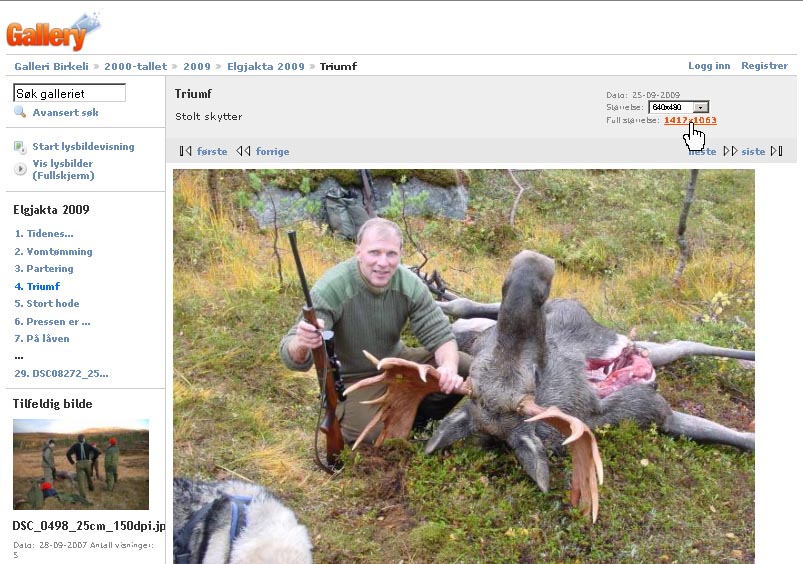Click the Søk galleriet search field
803x564 pixels.
coord(69,93)
